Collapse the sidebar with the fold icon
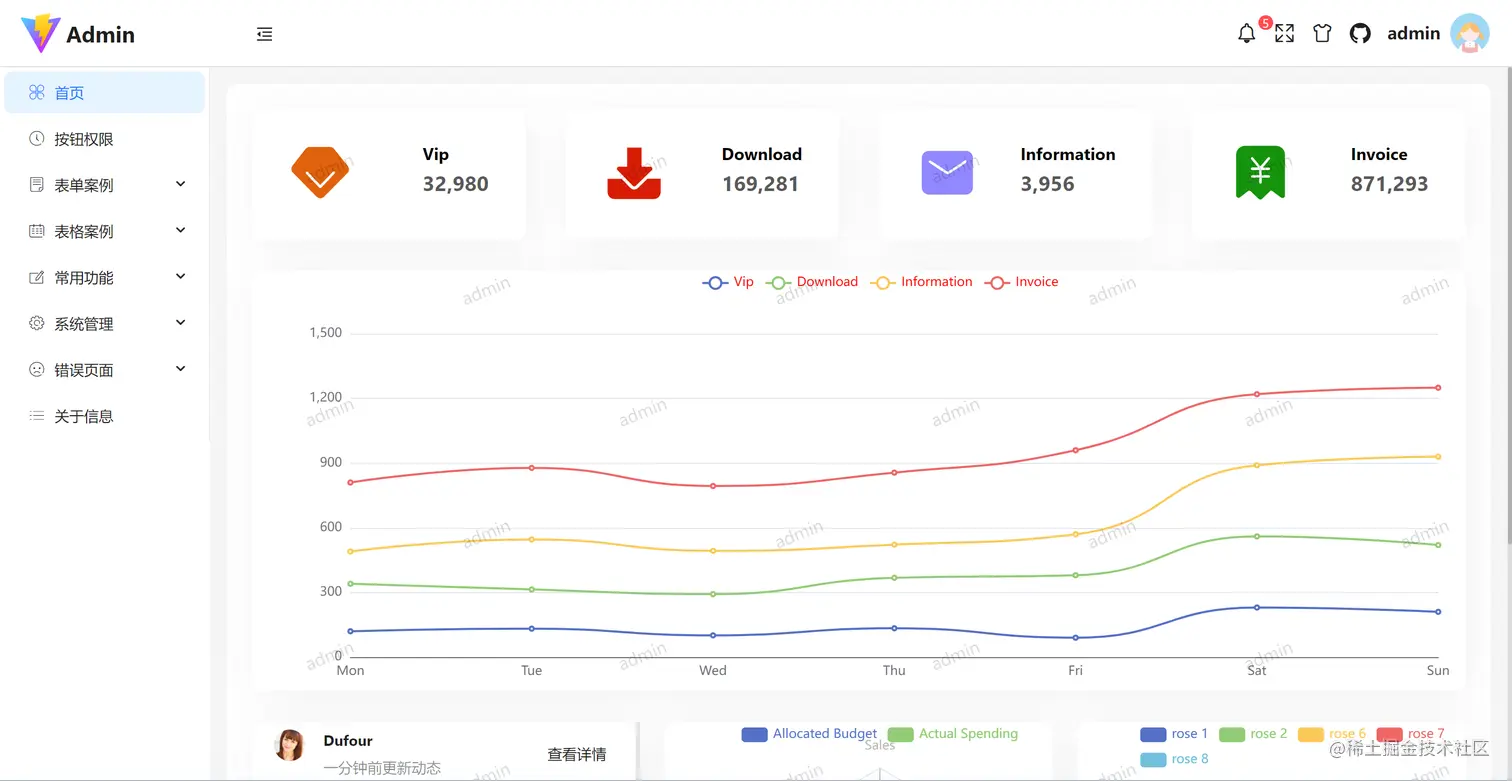1512x781 pixels. [264, 33]
